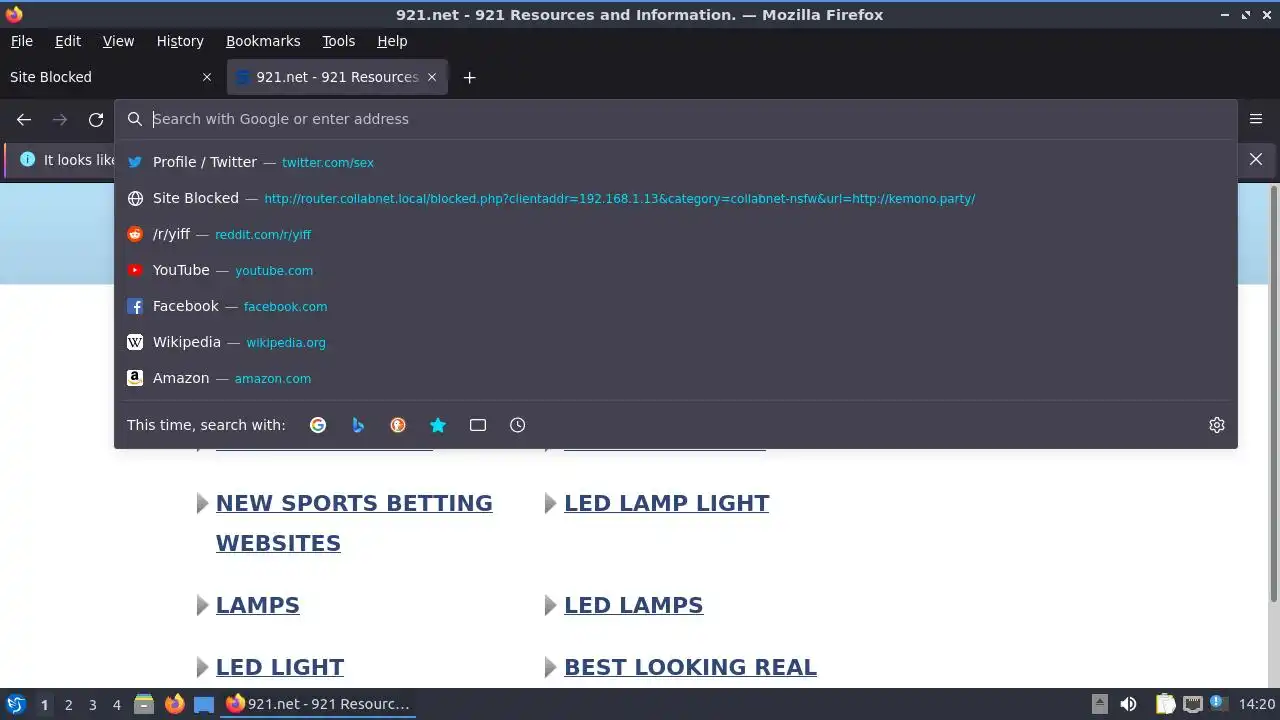
Task: Click arrow beside LED LAMPS link
Action: tap(551, 606)
